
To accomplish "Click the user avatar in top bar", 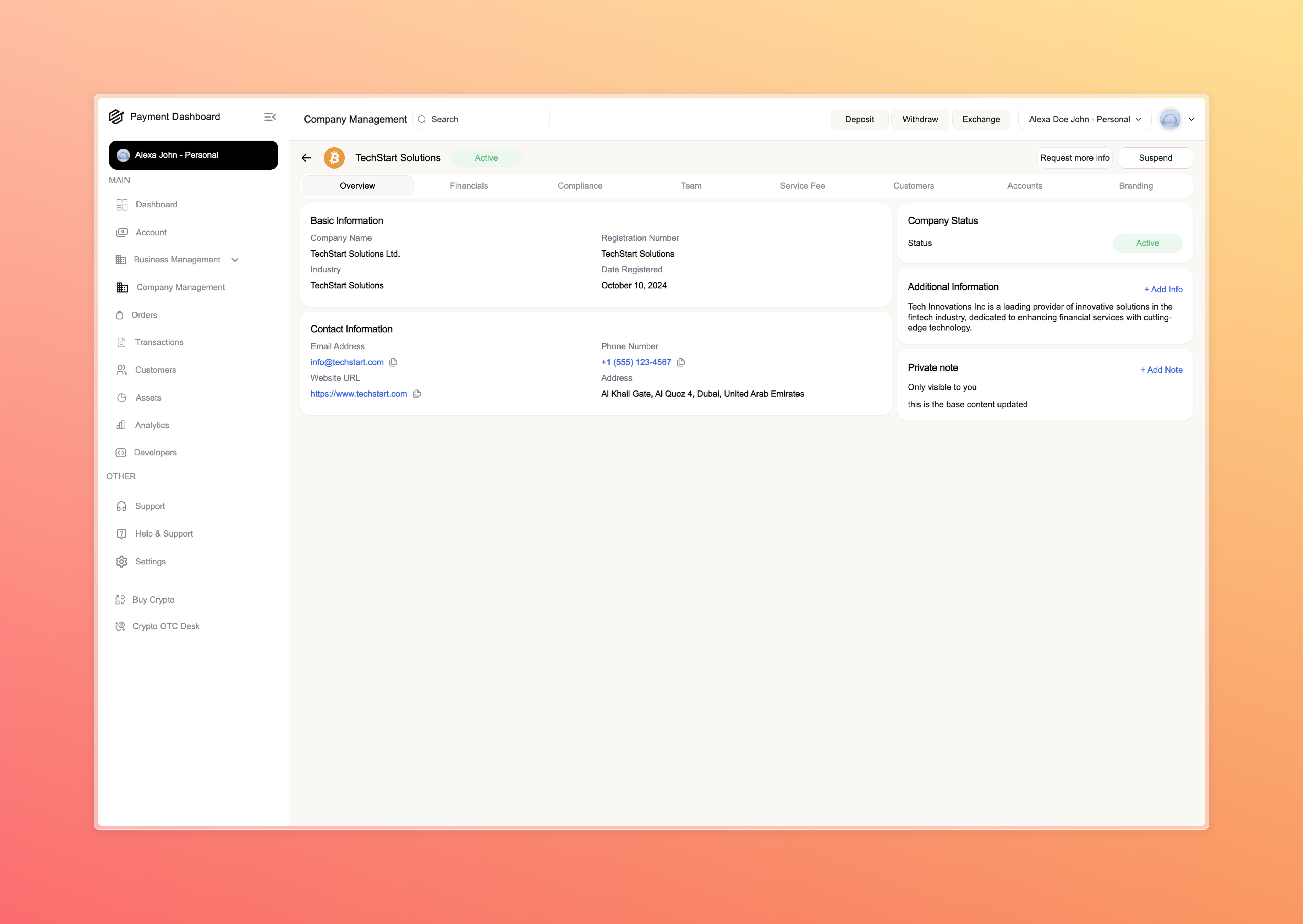I will [1170, 120].
